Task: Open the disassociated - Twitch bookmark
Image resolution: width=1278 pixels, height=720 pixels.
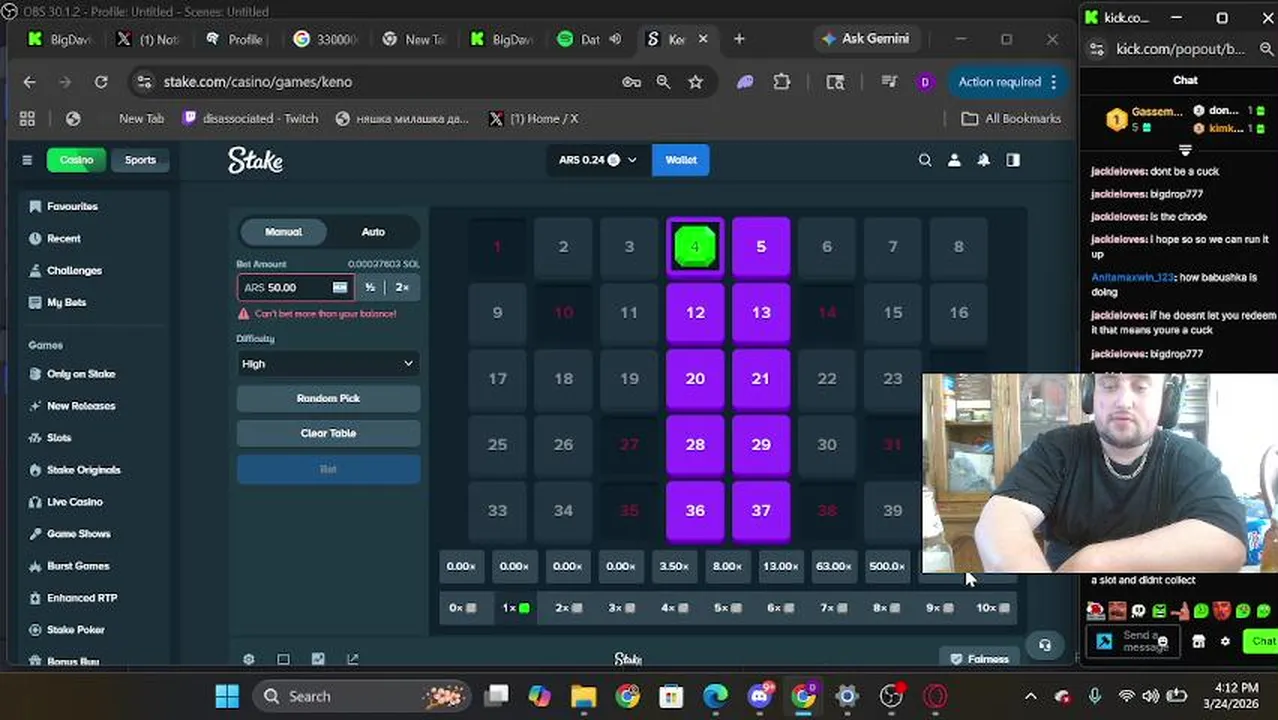Action: [251, 118]
